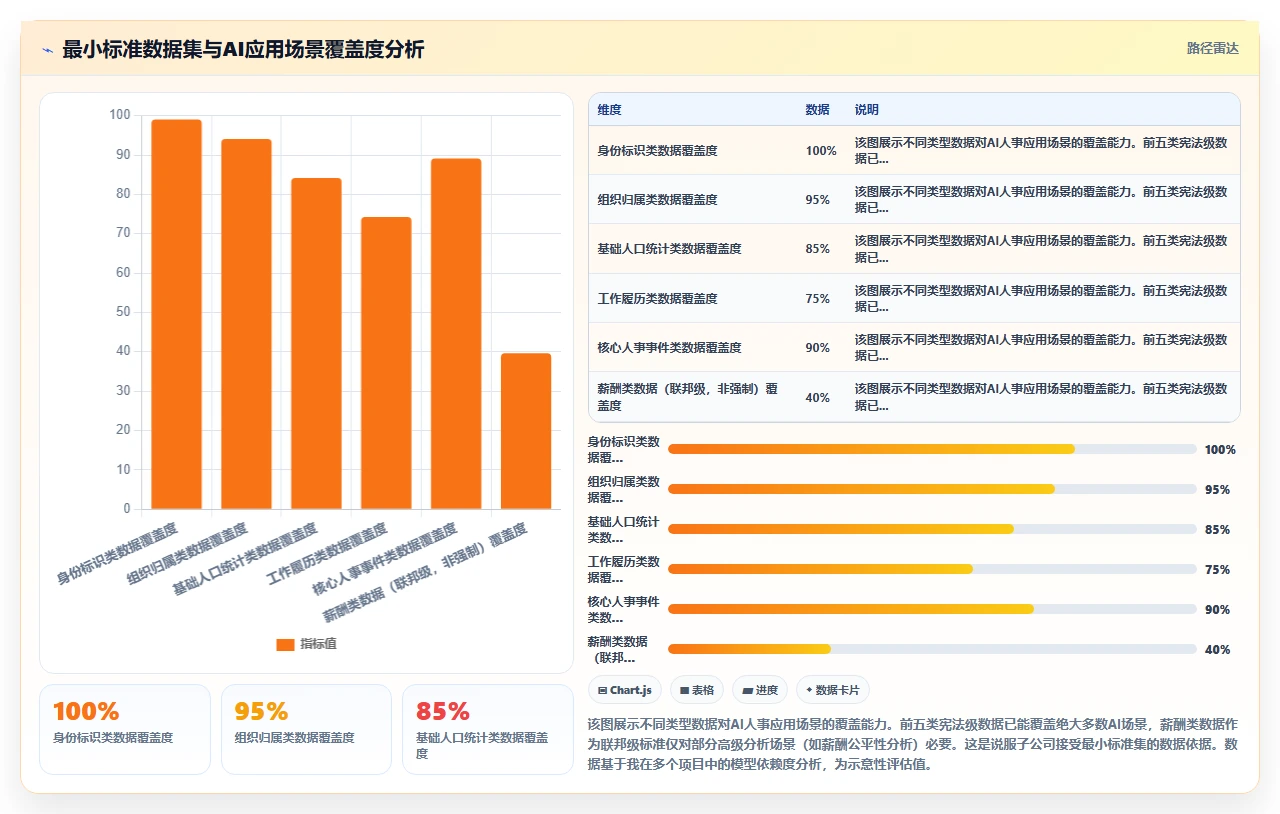Screen dimensions: 1280x814
Task: Select the 数据卡片 tag
Action: tap(833, 690)
